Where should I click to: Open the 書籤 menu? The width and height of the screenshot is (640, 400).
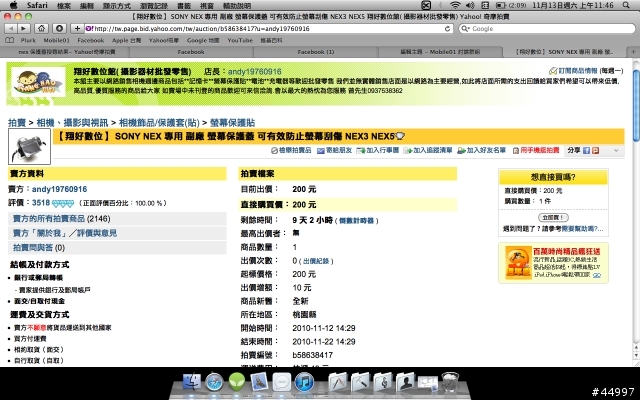tap(184, 5)
